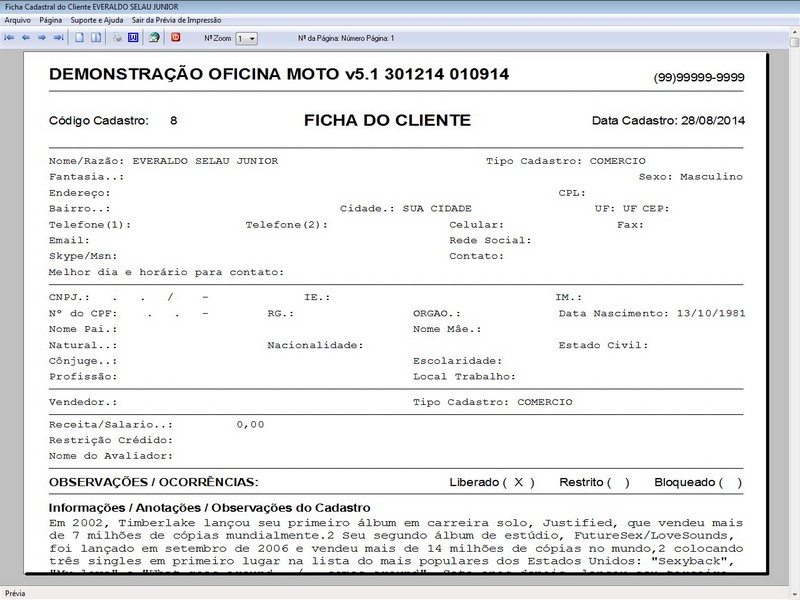Open the export to web icon
The height and width of the screenshot is (600, 800).
click(155, 37)
